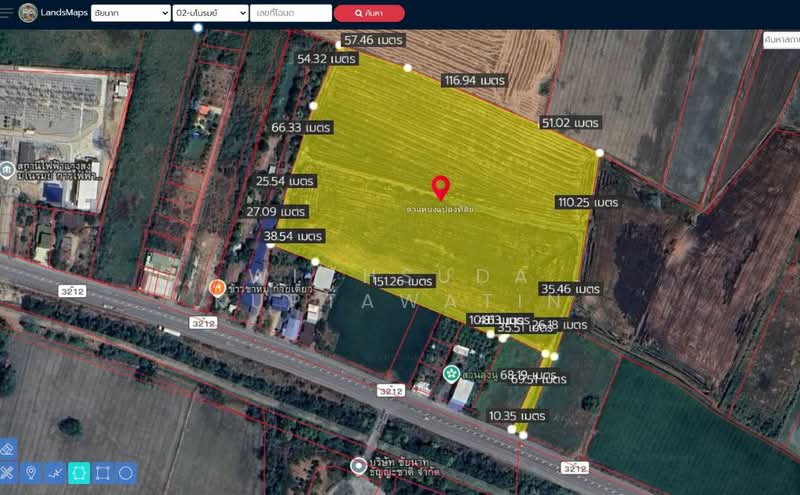Click the LandsMaps title text
This screenshot has width=800, height=495.
point(64,13)
